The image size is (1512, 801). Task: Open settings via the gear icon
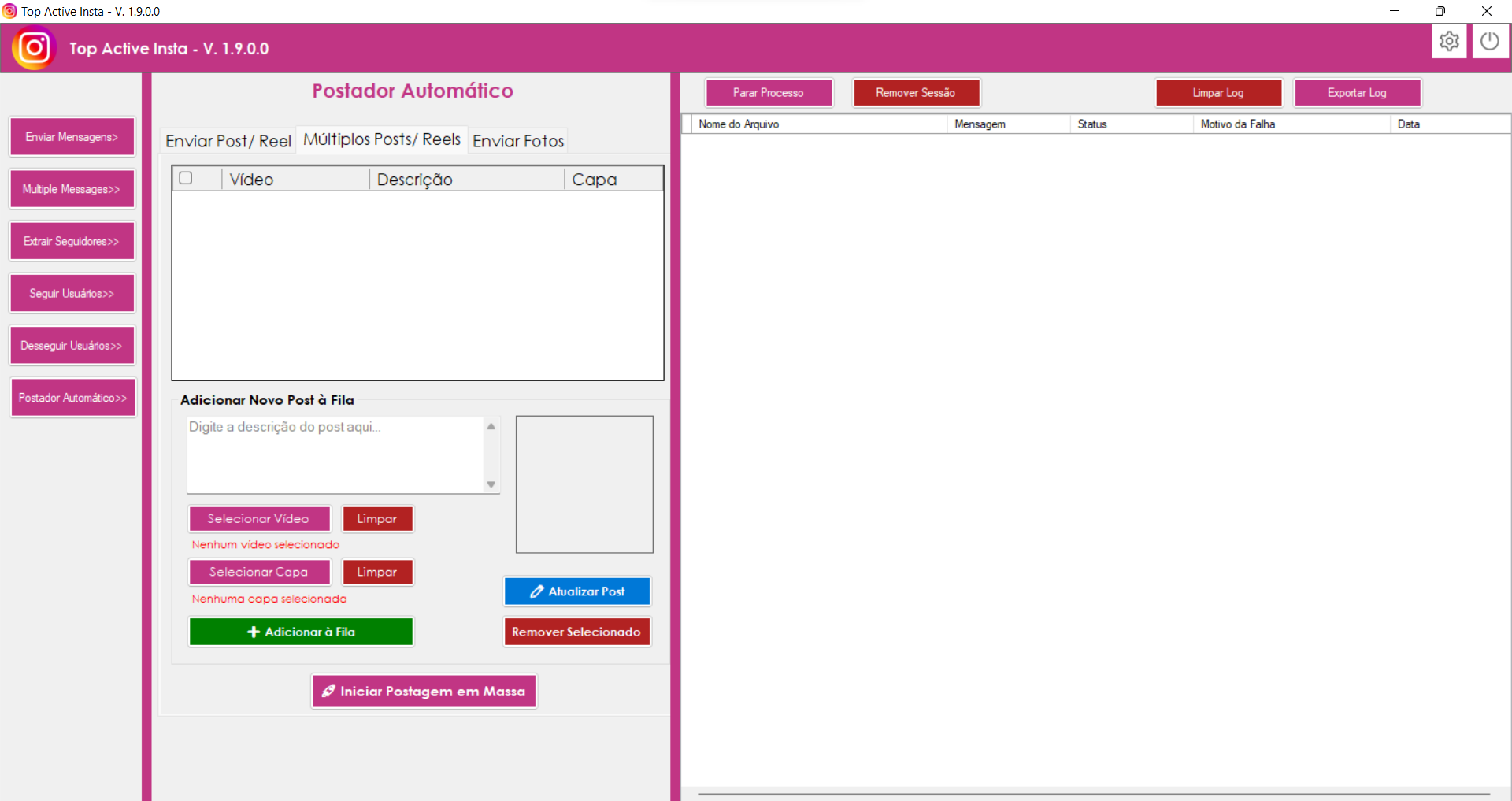(1449, 41)
